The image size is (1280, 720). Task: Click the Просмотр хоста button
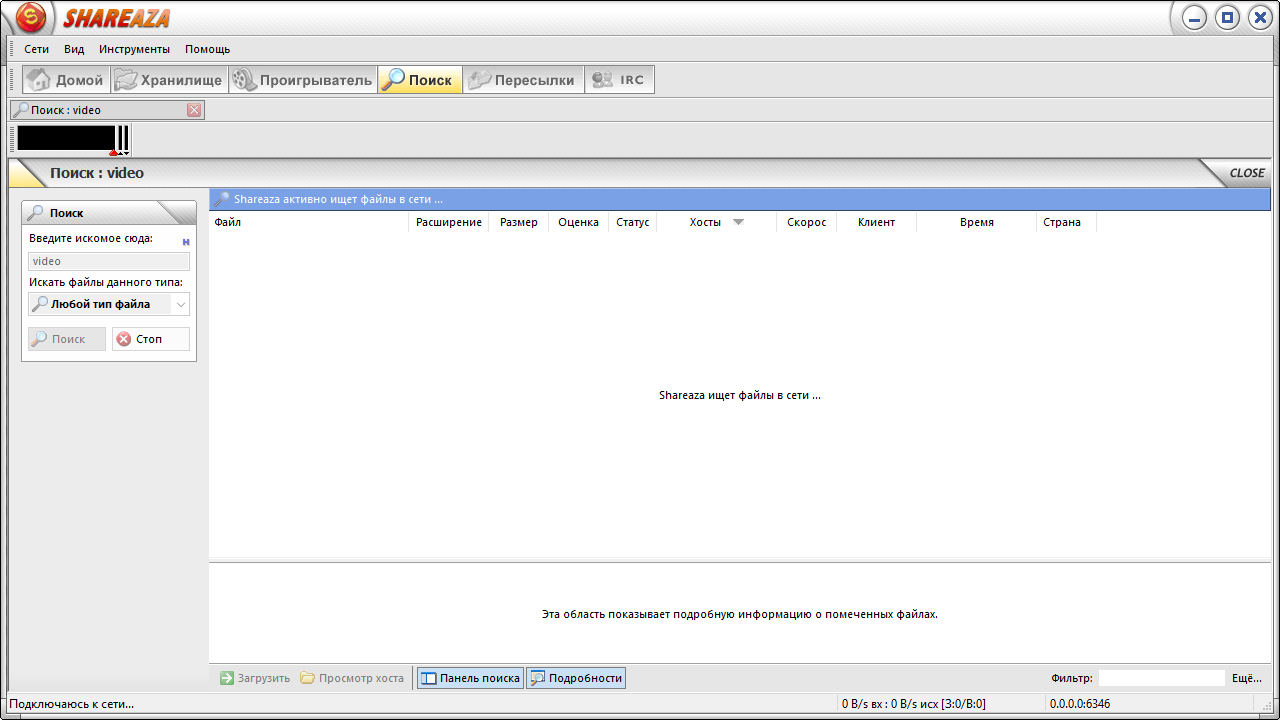pyautogui.click(x=353, y=678)
